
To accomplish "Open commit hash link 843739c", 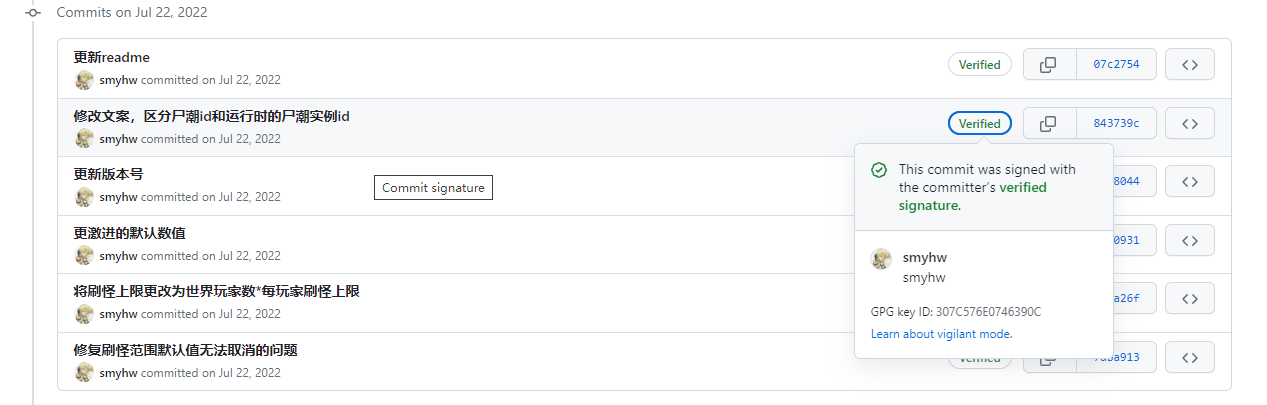I will point(1116,124).
